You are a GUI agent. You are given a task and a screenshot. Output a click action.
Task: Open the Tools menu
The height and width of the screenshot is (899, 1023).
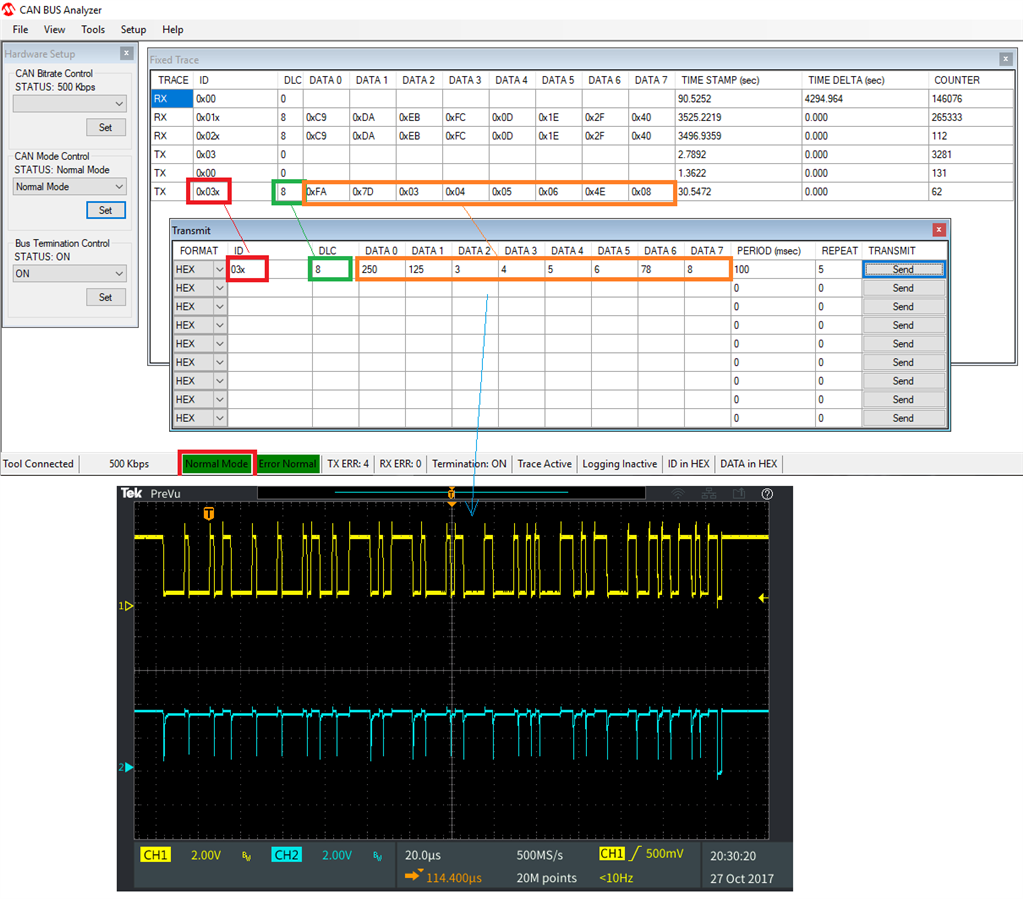click(93, 30)
